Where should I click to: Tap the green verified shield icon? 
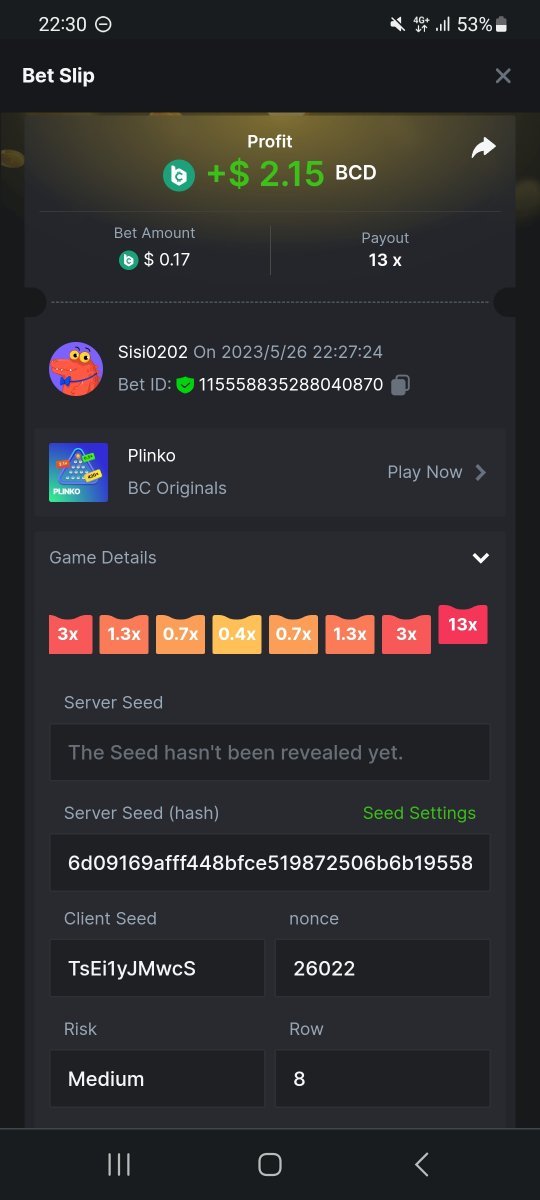pyautogui.click(x=185, y=384)
